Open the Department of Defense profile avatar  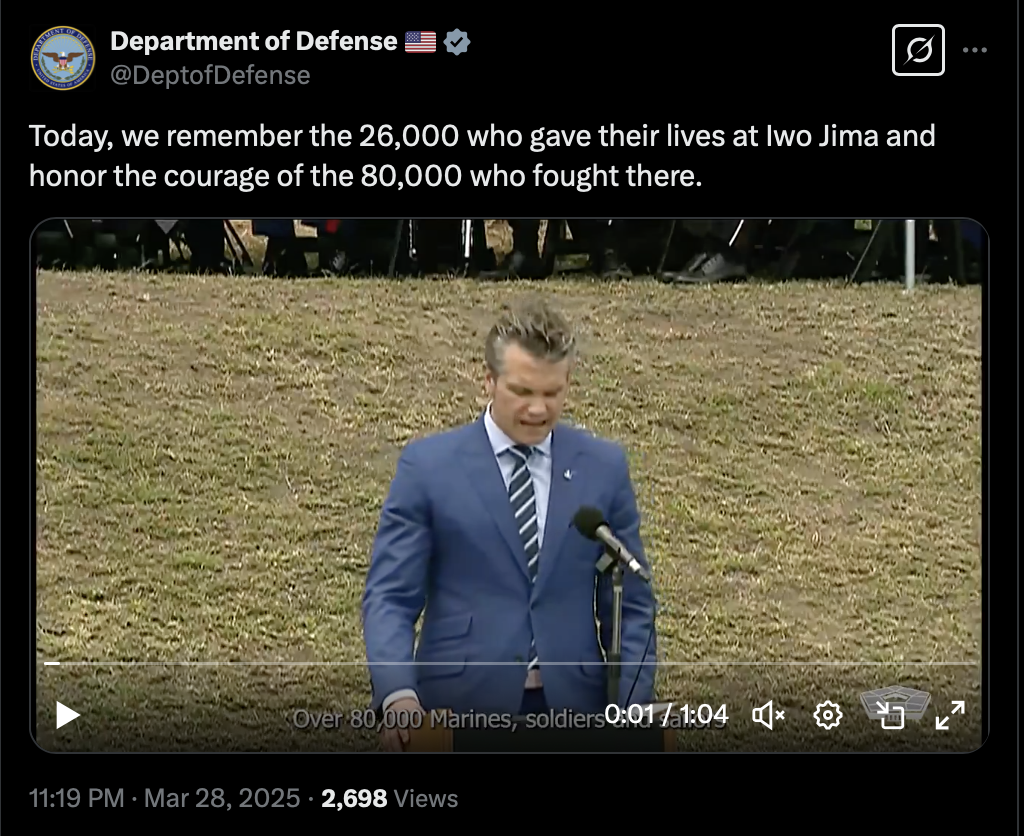pos(63,57)
